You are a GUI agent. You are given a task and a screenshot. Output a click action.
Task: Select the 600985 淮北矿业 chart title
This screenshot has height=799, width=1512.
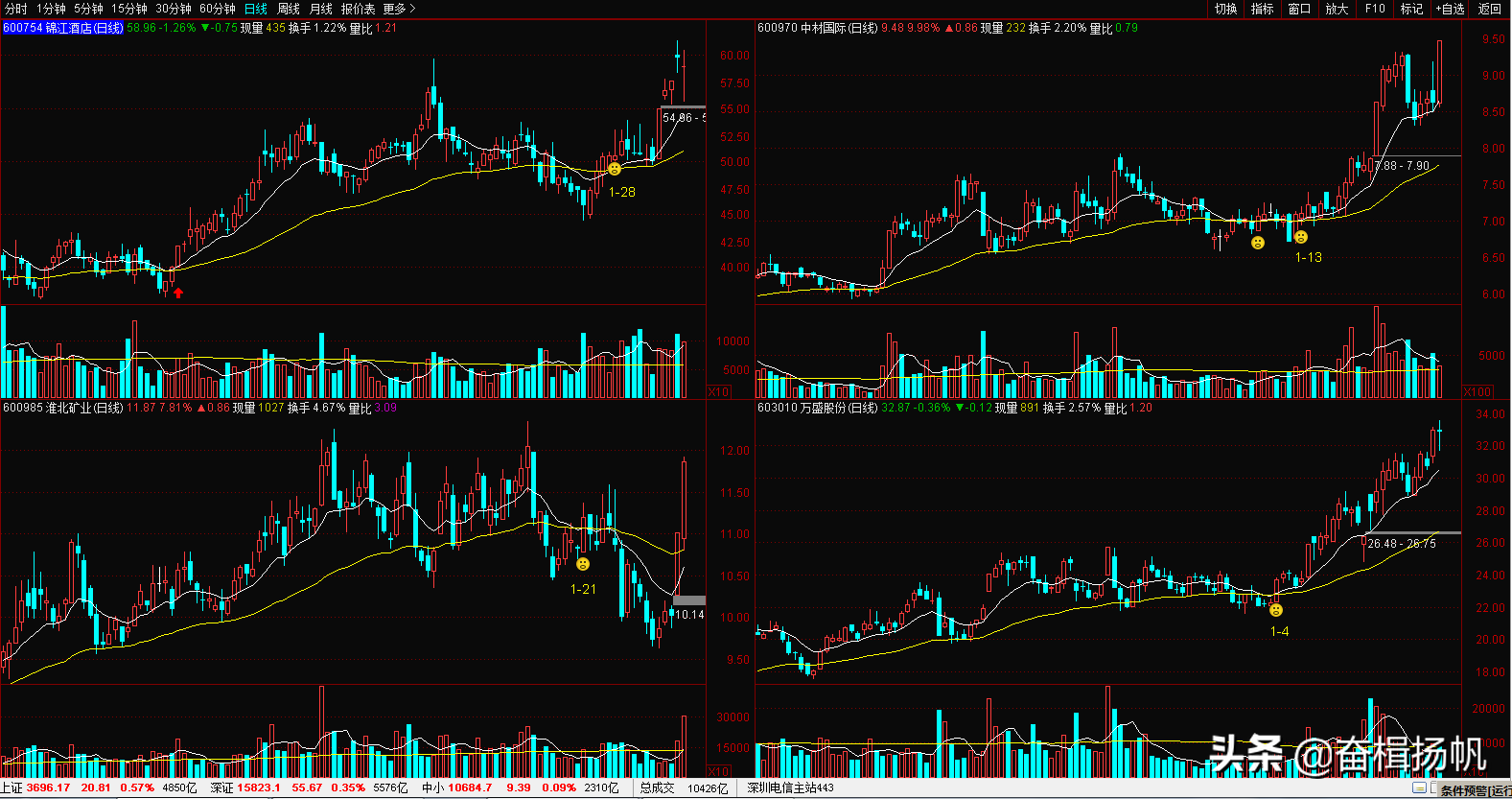point(63,408)
